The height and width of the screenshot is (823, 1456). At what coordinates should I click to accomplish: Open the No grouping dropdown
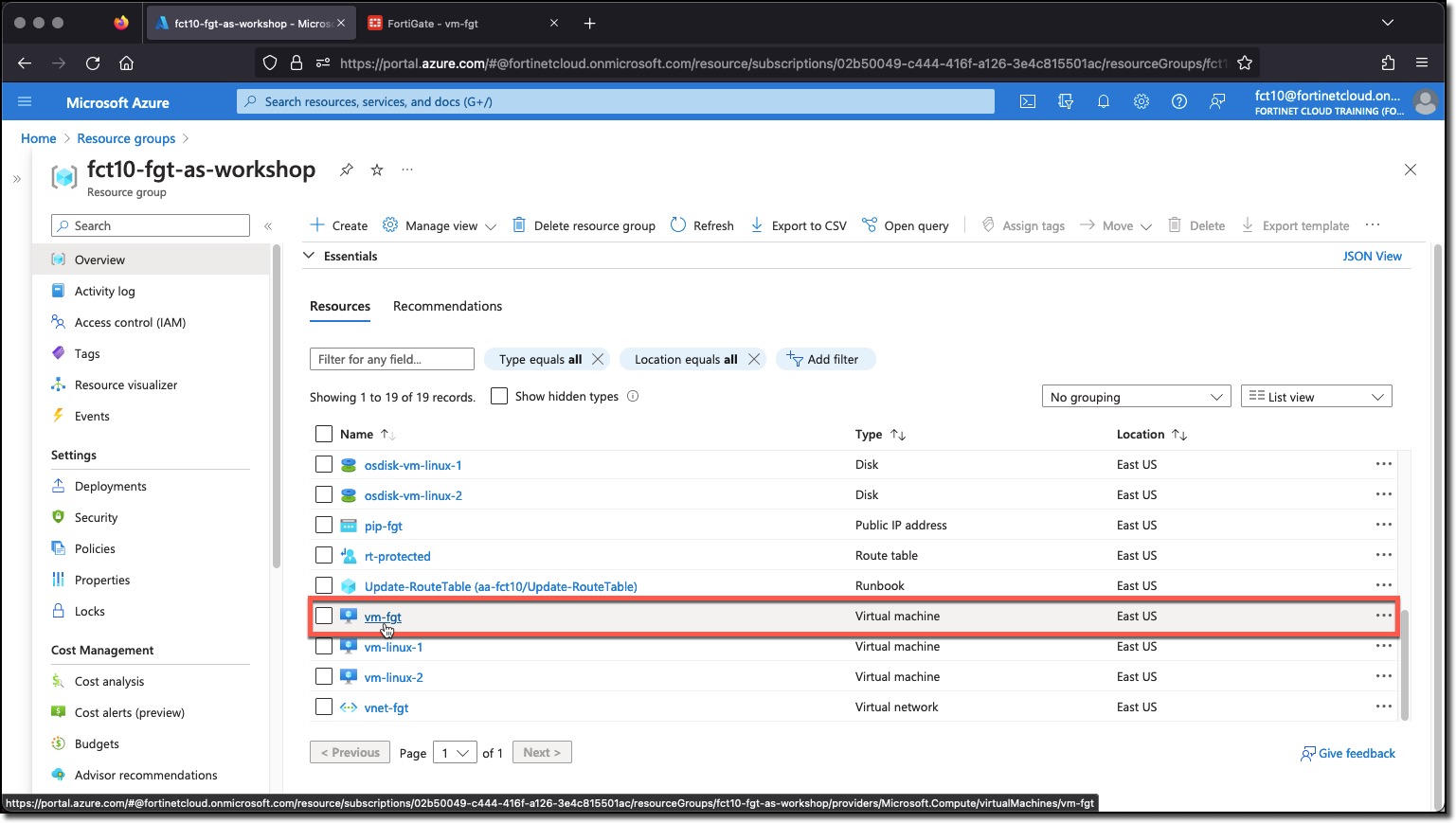[1136, 397]
